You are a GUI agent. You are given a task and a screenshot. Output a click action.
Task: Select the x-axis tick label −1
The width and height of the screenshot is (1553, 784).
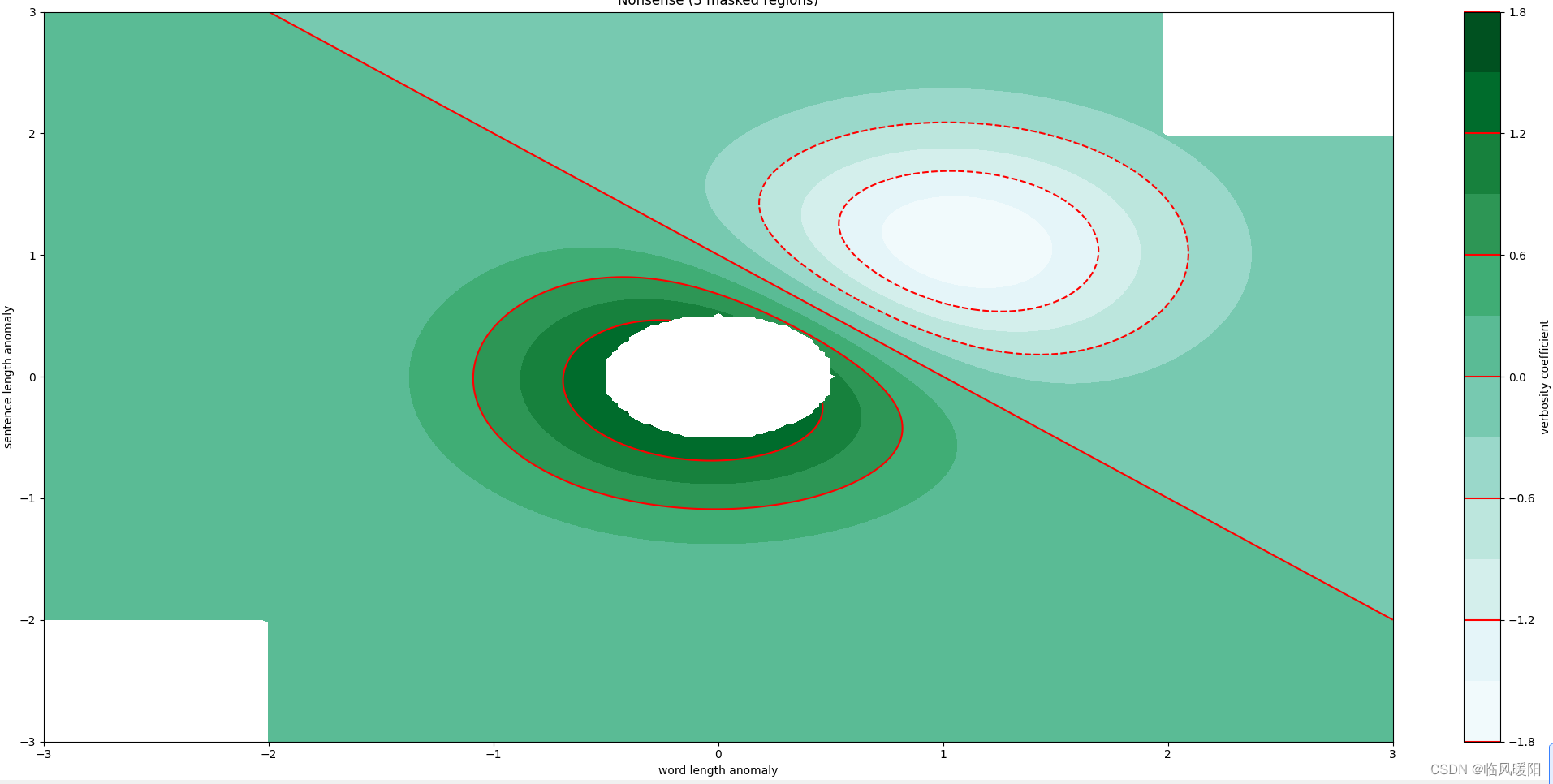494,754
